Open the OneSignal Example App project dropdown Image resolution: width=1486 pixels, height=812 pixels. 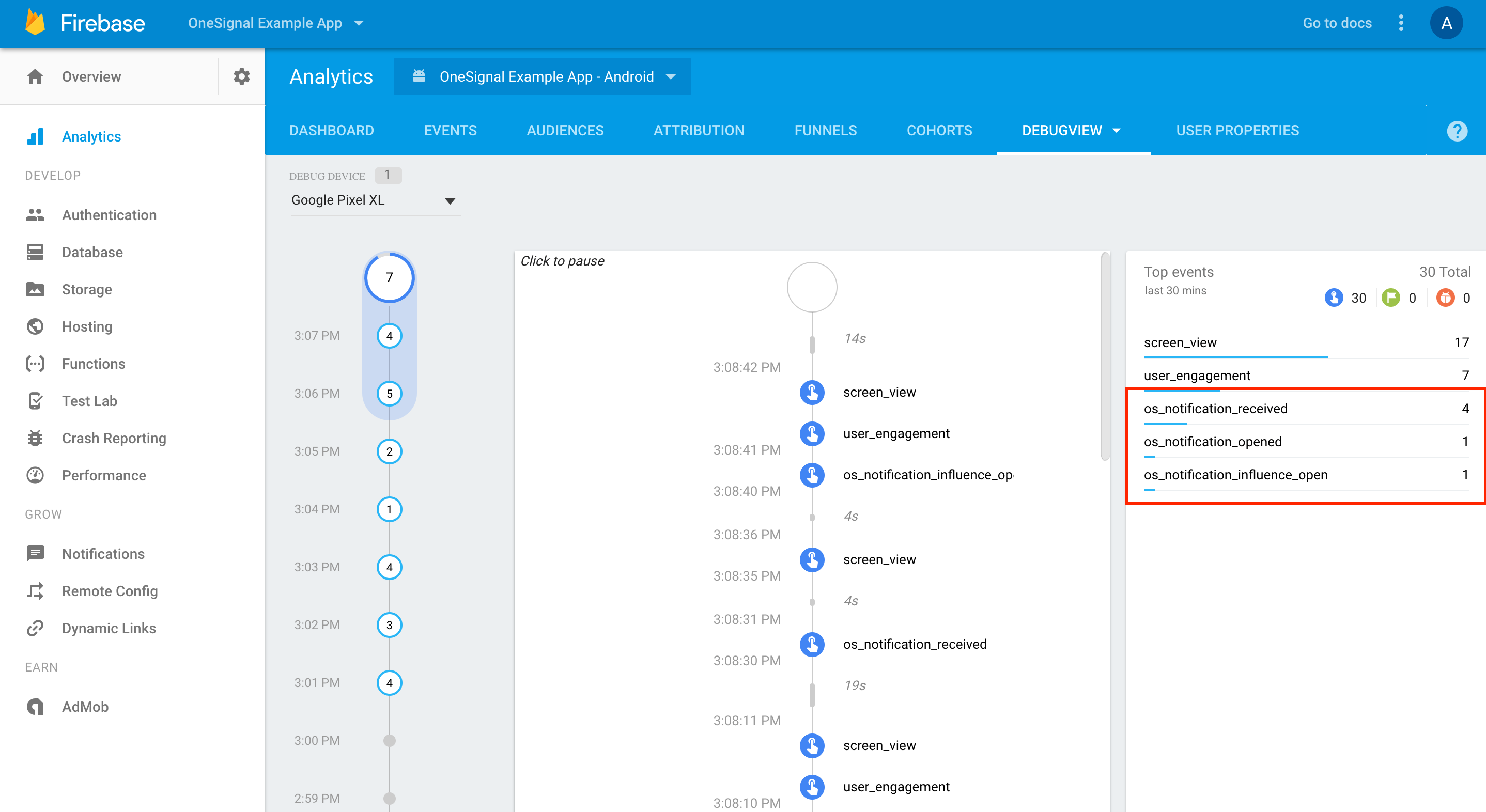point(276,23)
